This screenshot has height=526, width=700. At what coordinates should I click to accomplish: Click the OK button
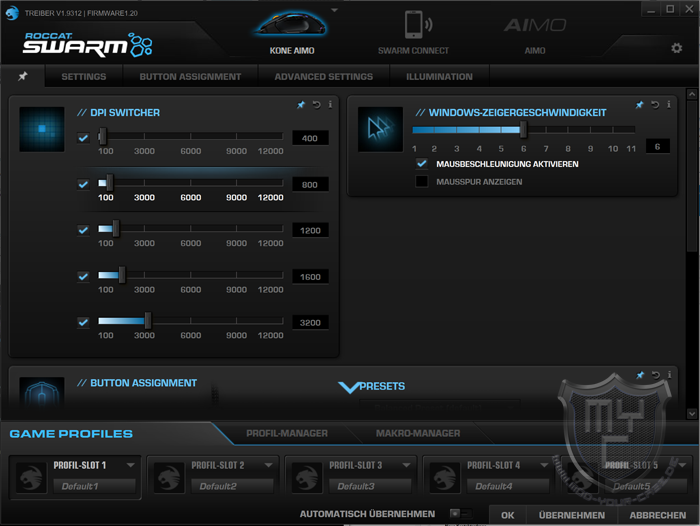[508, 515]
